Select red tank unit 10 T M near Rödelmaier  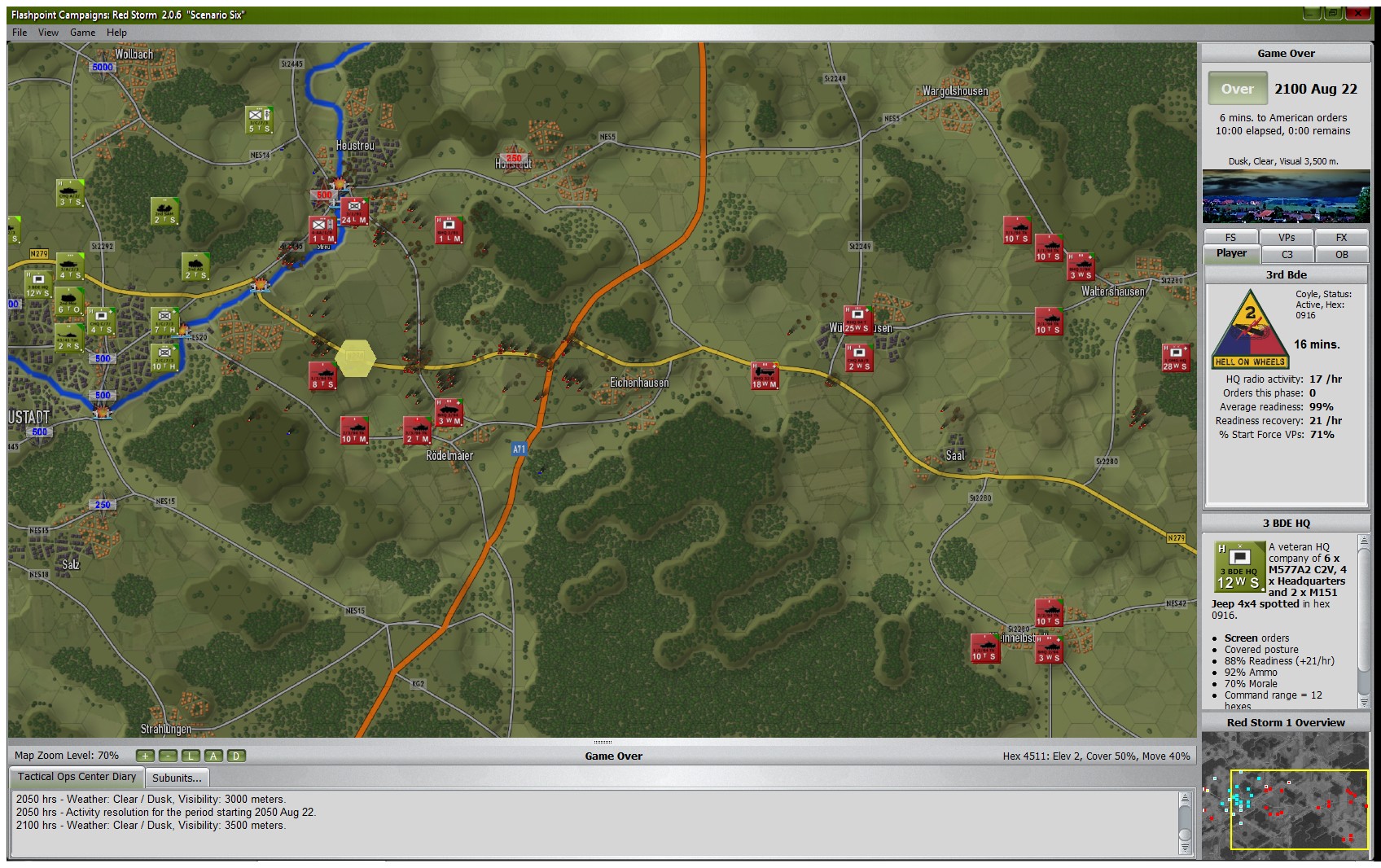[354, 430]
